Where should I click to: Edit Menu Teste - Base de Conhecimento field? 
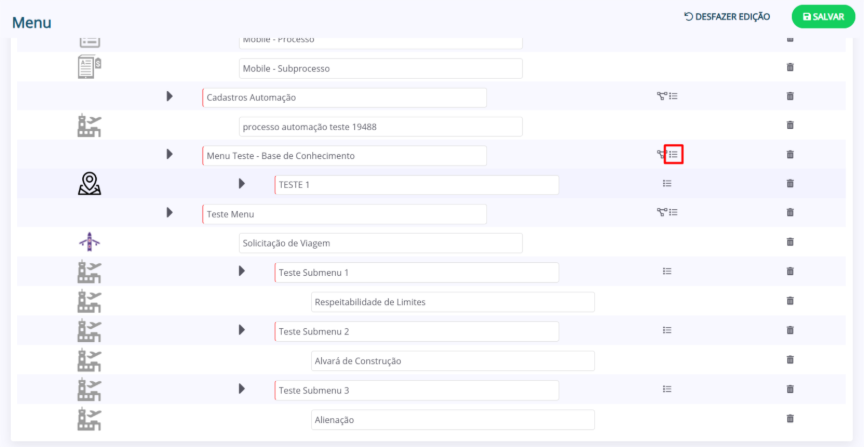point(344,156)
